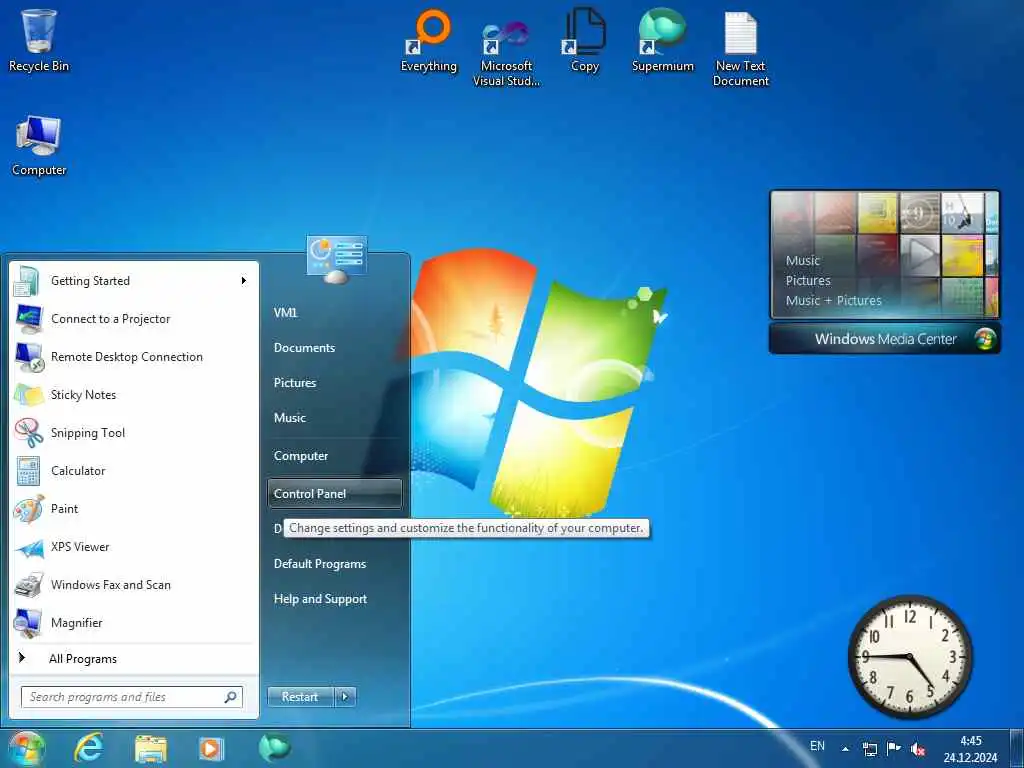Show hidden tray icons arrow
The width and height of the screenshot is (1024, 768).
coord(845,749)
